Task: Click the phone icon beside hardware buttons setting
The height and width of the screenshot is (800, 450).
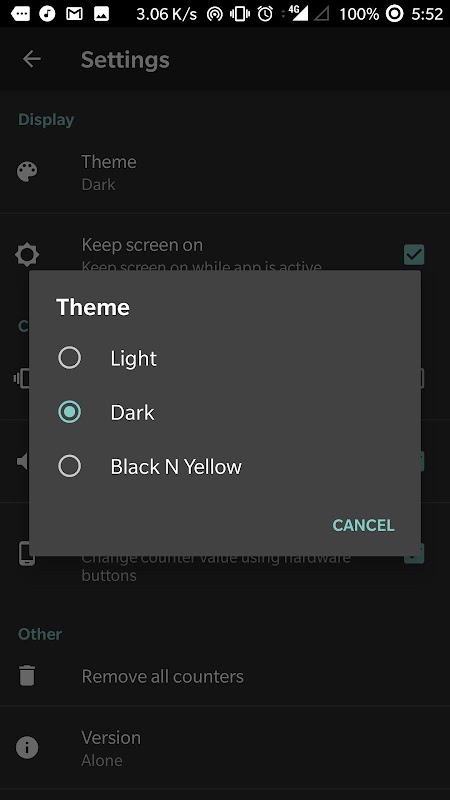Action: (27, 554)
